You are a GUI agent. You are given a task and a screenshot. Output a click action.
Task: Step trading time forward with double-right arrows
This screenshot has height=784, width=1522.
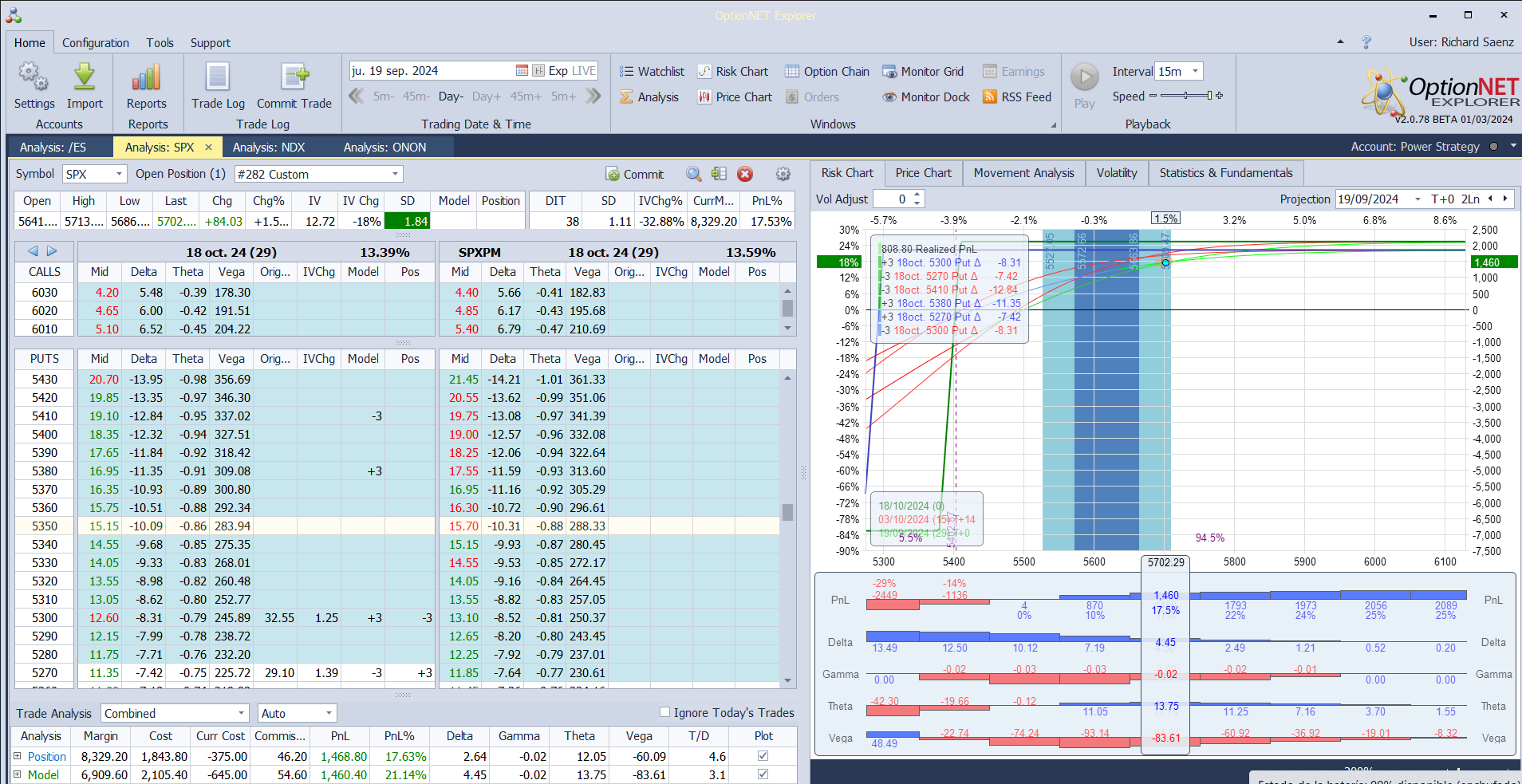tap(593, 96)
